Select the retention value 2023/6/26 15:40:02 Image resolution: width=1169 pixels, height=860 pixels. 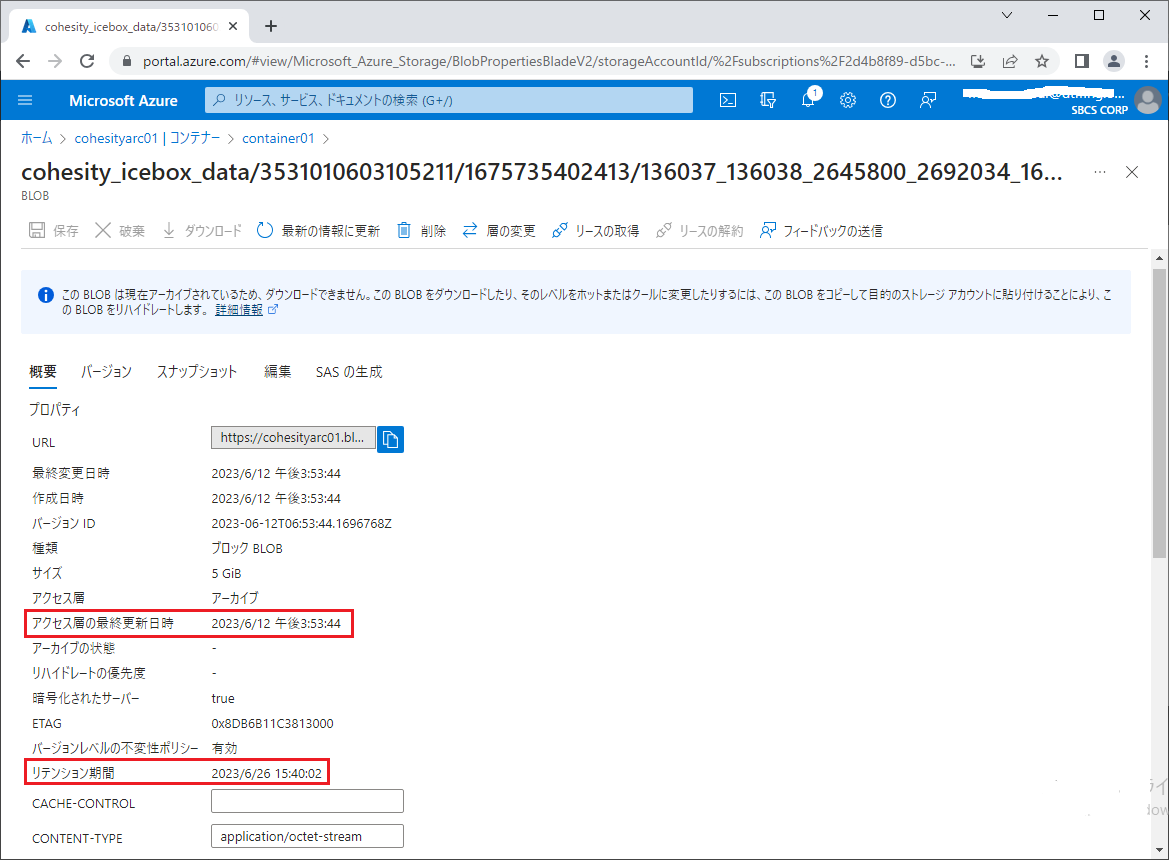click(x=266, y=774)
